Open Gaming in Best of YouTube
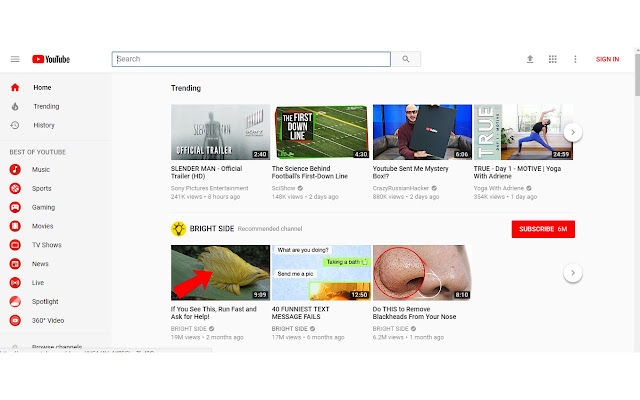640x400 pixels. [43, 207]
